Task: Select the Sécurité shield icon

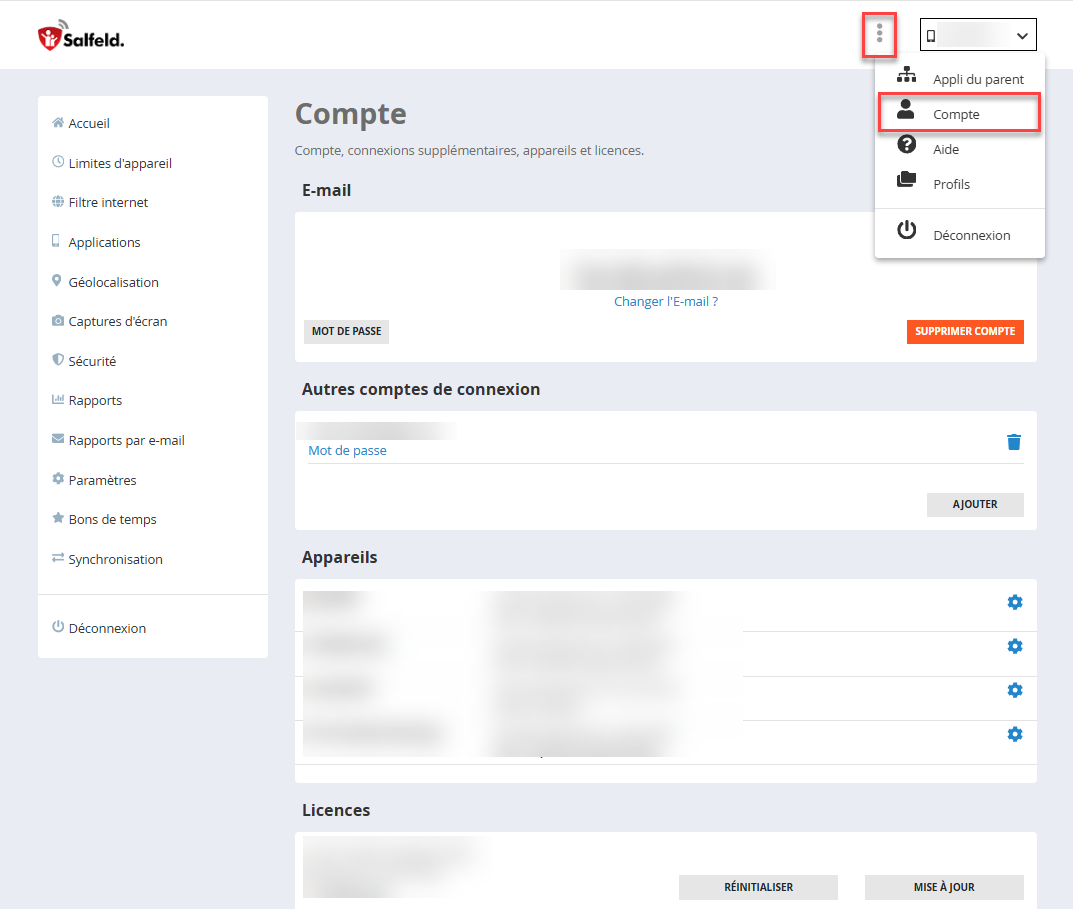Action: coord(59,361)
